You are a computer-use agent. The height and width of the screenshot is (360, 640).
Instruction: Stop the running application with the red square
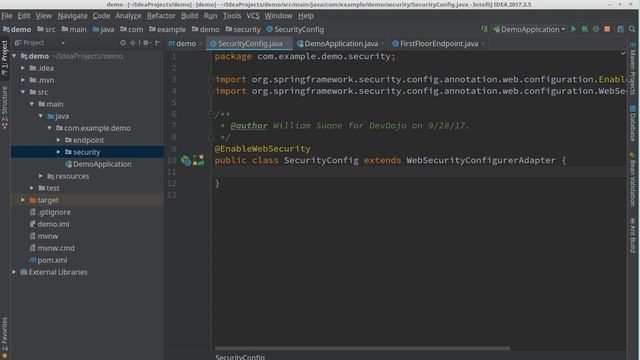(607, 29)
